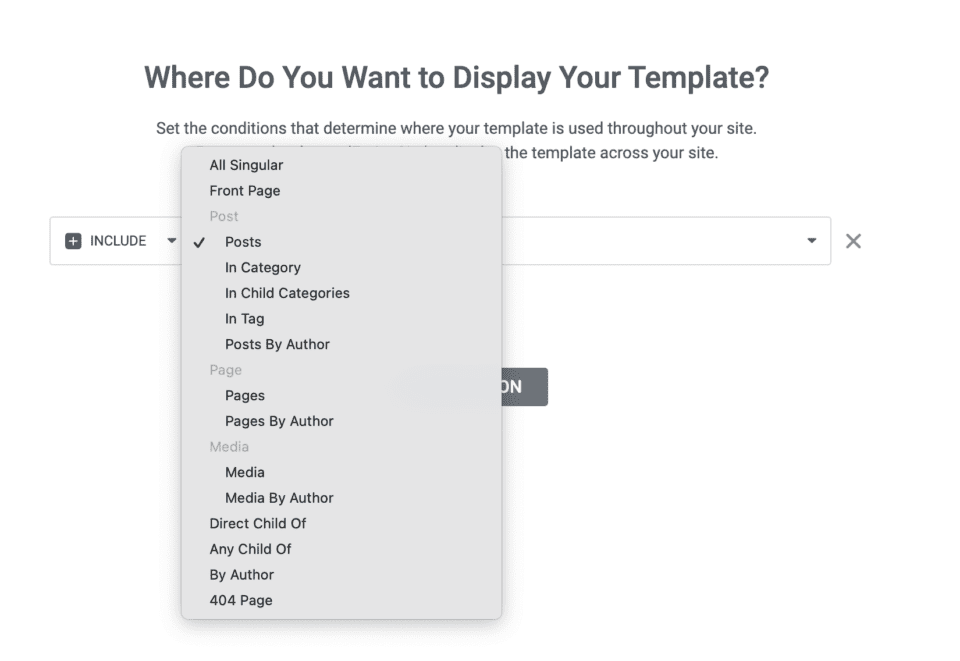Choose Front Page from the list
The image size is (960, 661).
[245, 191]
